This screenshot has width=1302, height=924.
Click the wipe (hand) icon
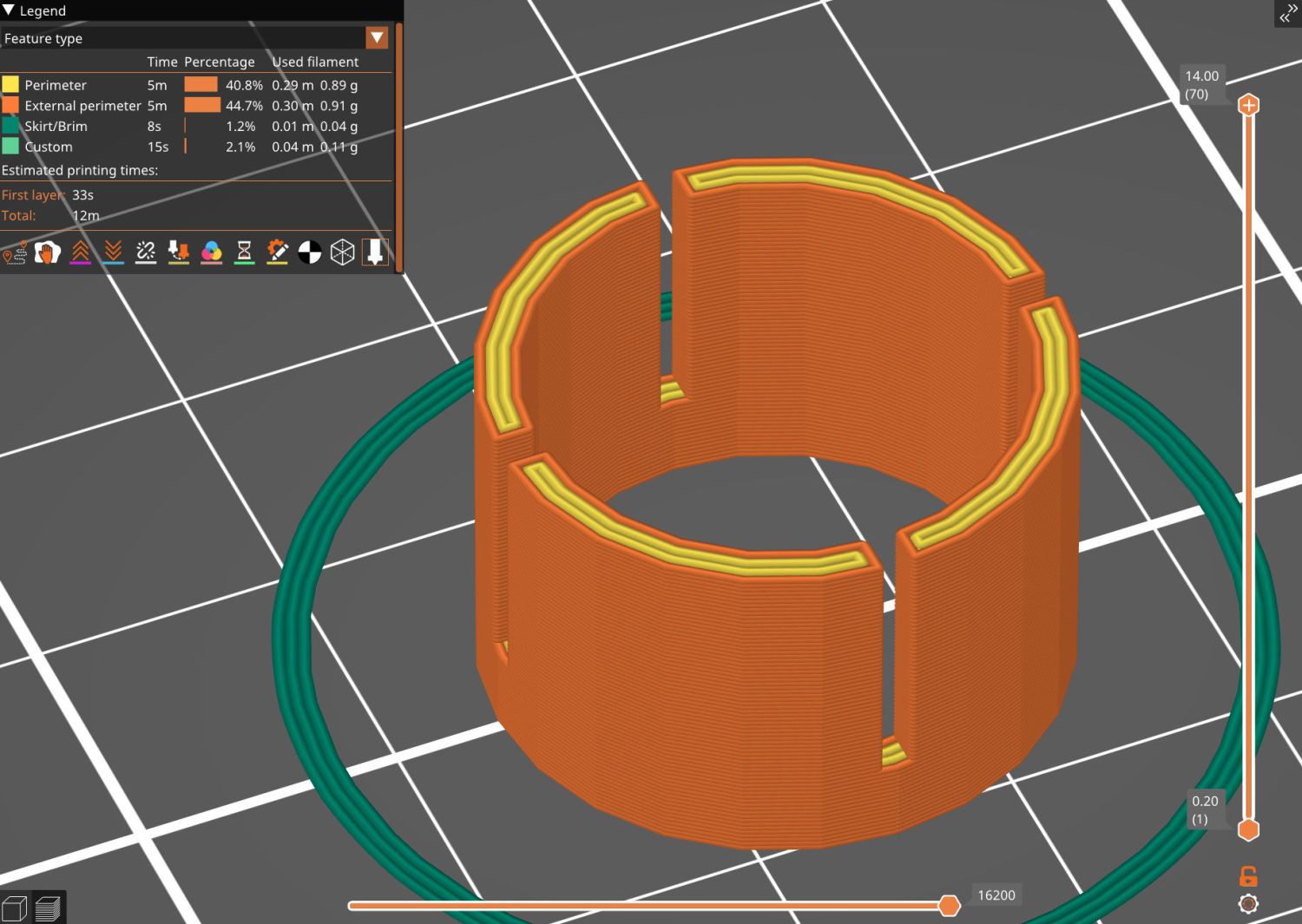coord(48,252)
